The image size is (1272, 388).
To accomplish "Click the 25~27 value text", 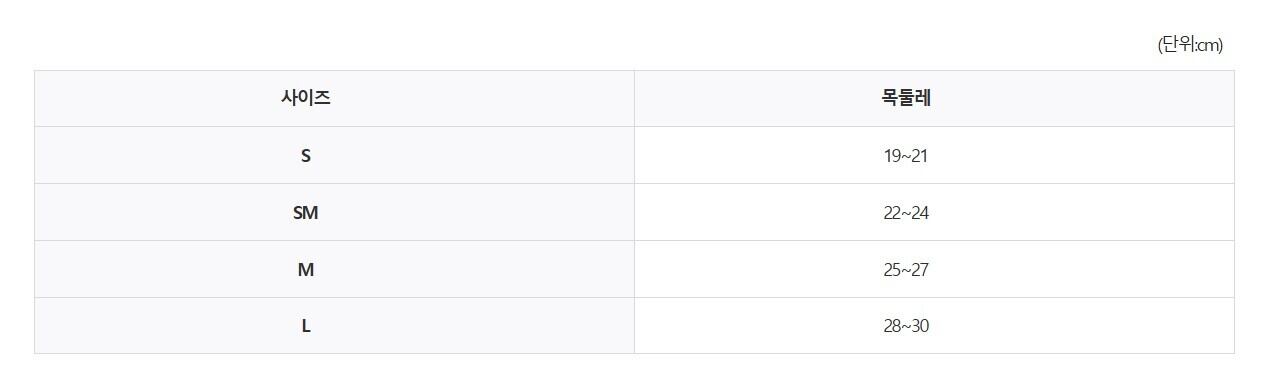I will (x=907, y=270).
